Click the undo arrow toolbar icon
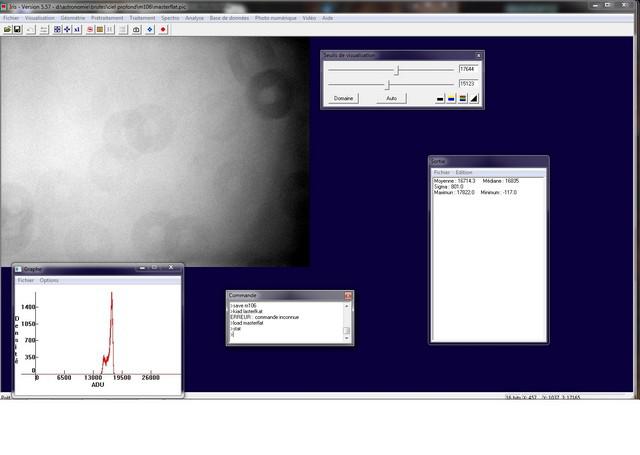The height and width of the screenshot is (455, 640). (31, 29)
